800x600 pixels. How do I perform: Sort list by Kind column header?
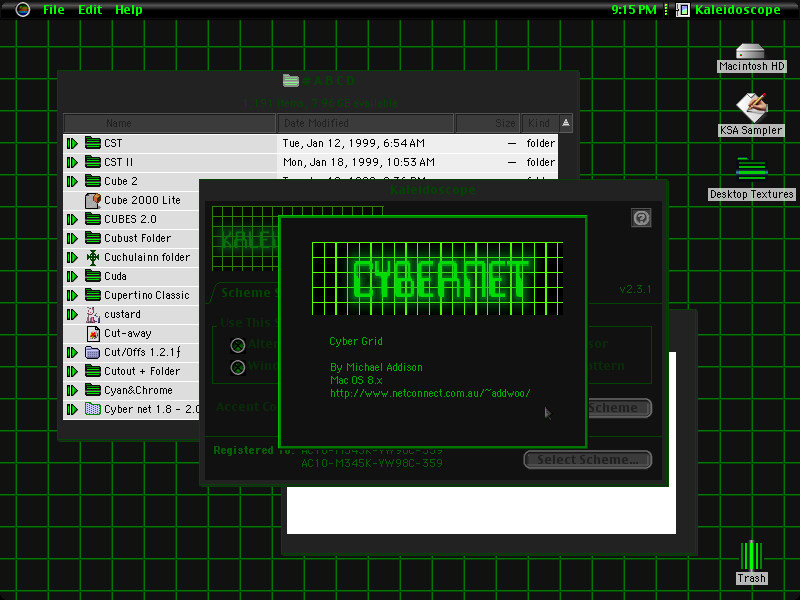(539, 123)
